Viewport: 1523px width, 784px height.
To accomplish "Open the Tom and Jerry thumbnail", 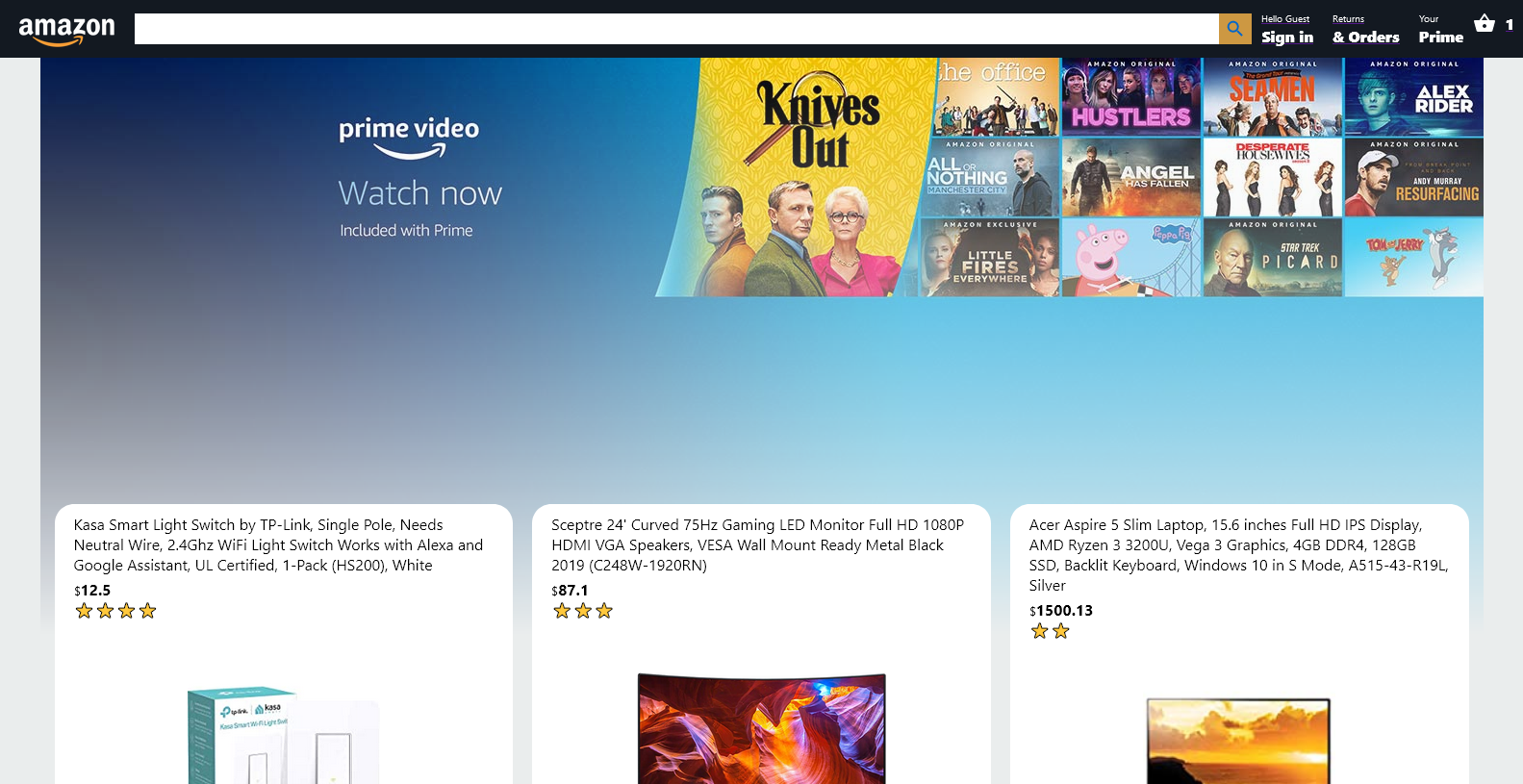I will click(x=1413, y=258).
